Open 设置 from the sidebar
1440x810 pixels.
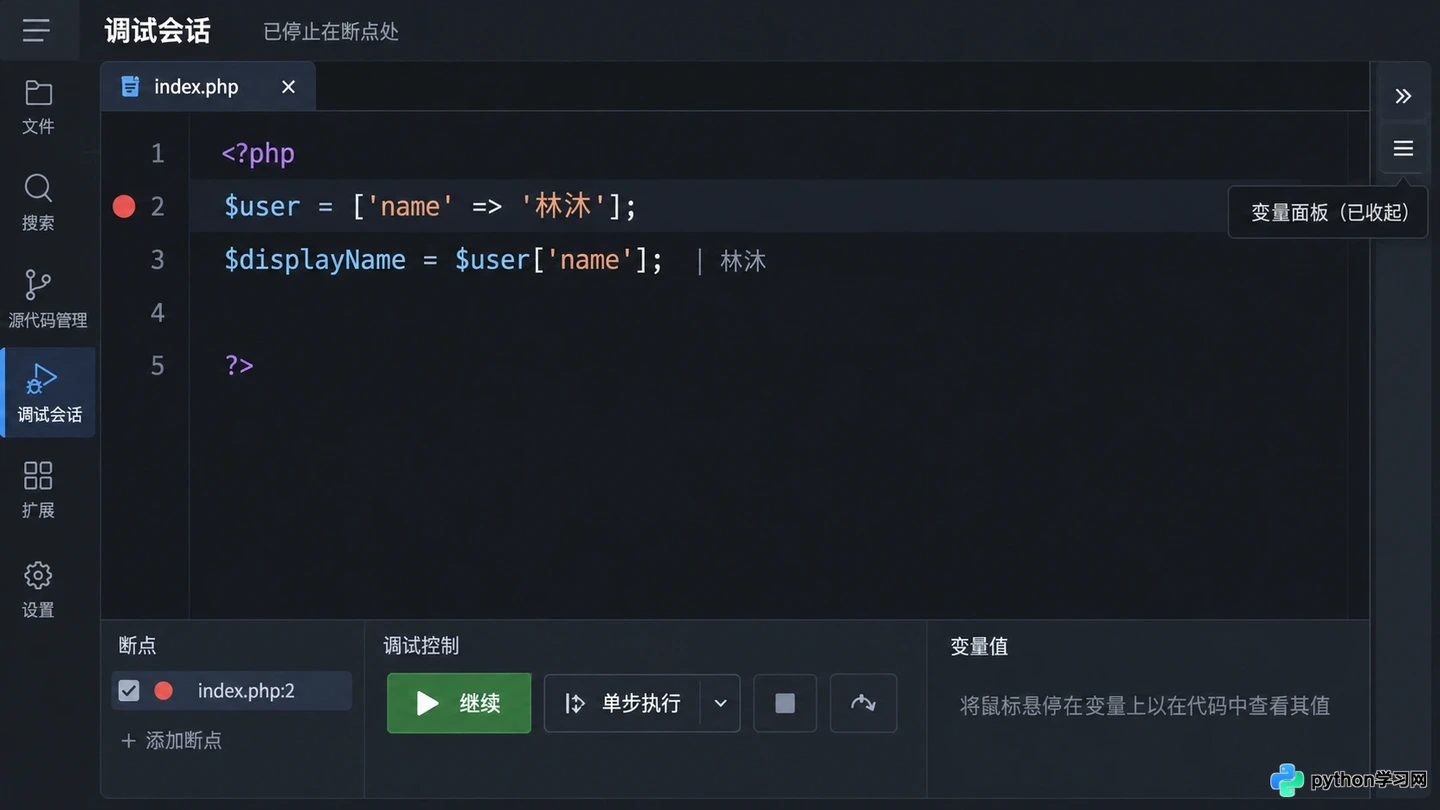tap(38, 589)
